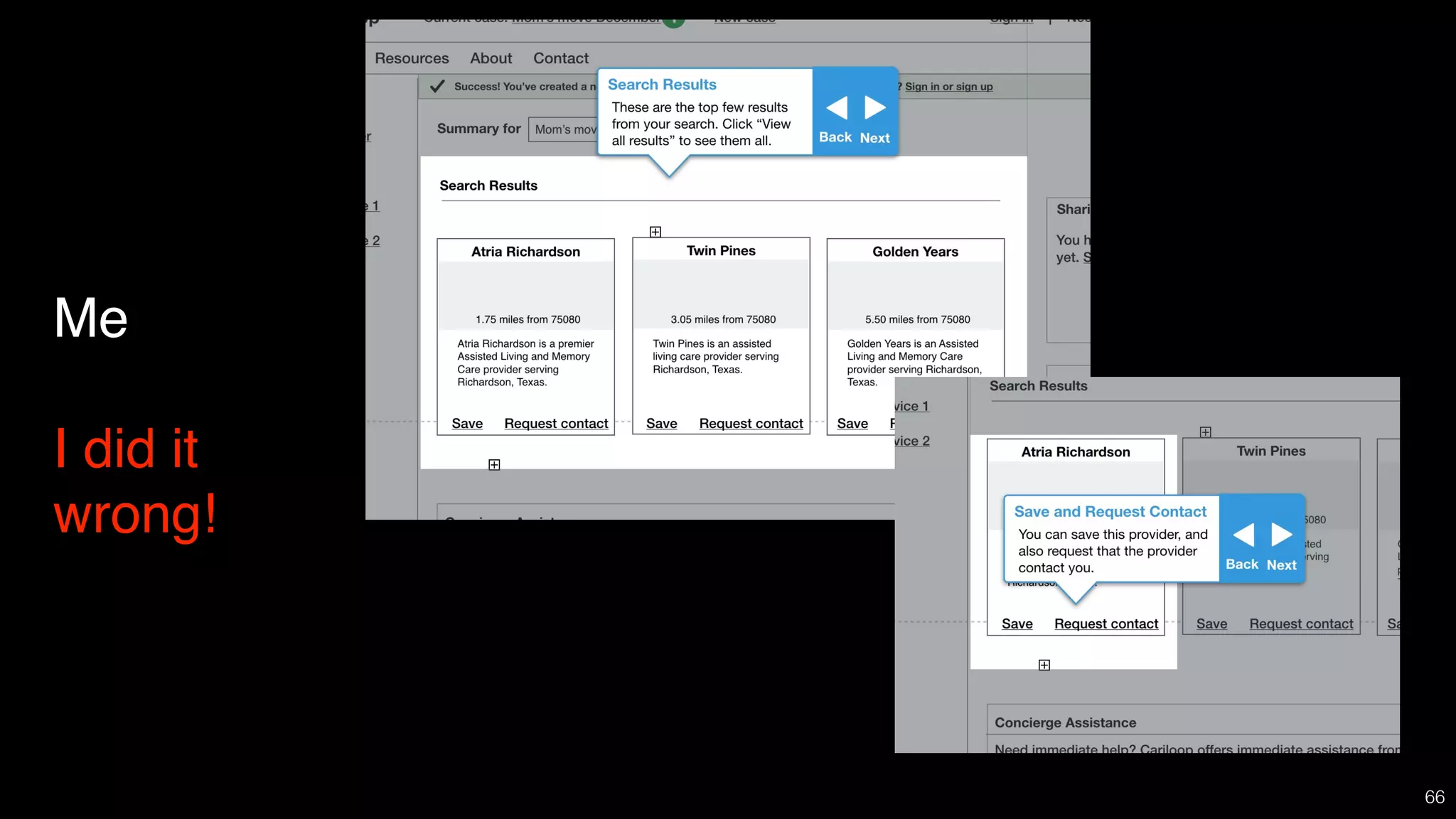Go to the Contact page
Screen dimensions: 1456x819
[x=561, y=58]
